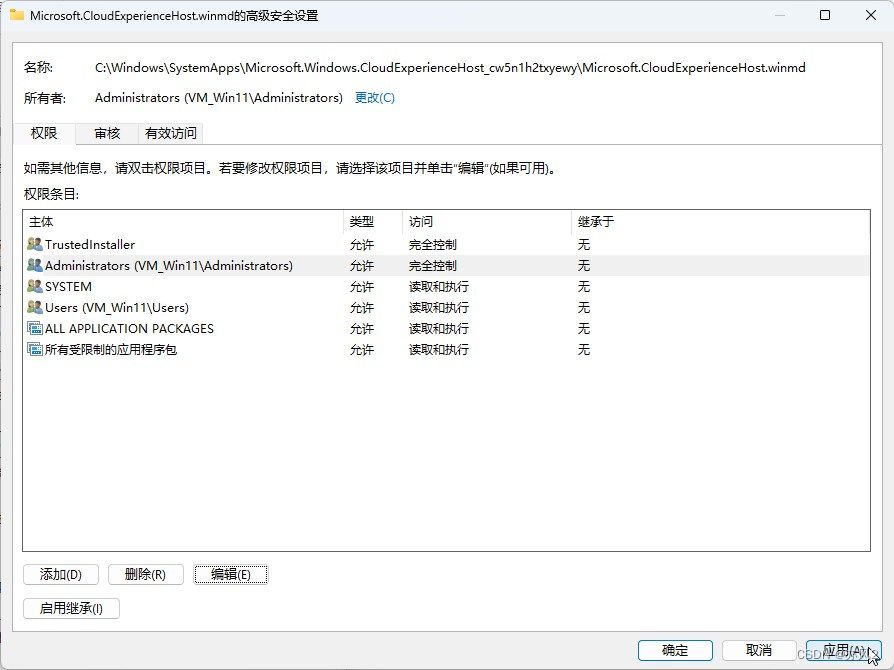894x670 pixels.
Task: Open the 有效访问 tab
Action: [170, 133]
